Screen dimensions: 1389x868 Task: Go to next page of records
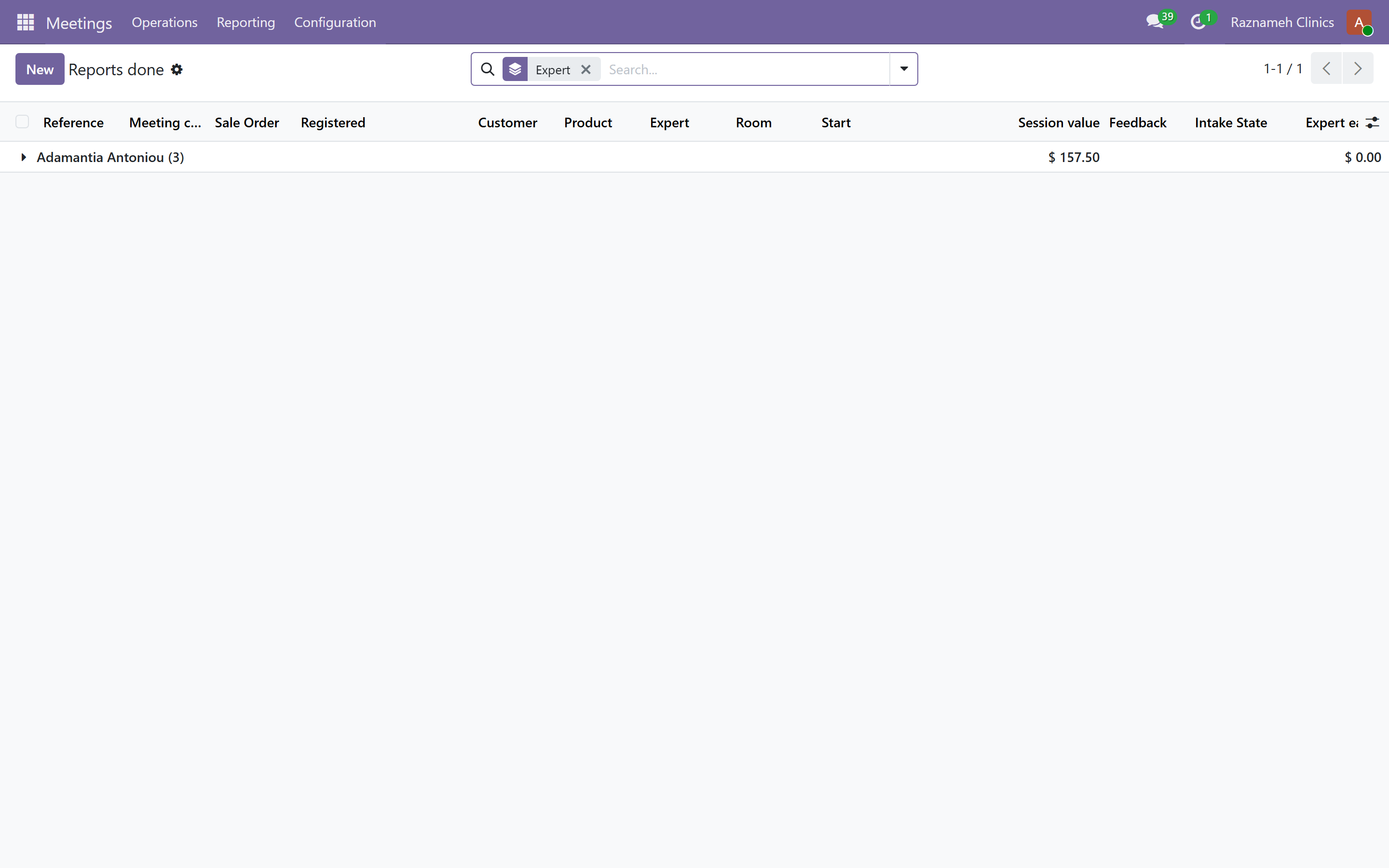(x=1358, y=68)
